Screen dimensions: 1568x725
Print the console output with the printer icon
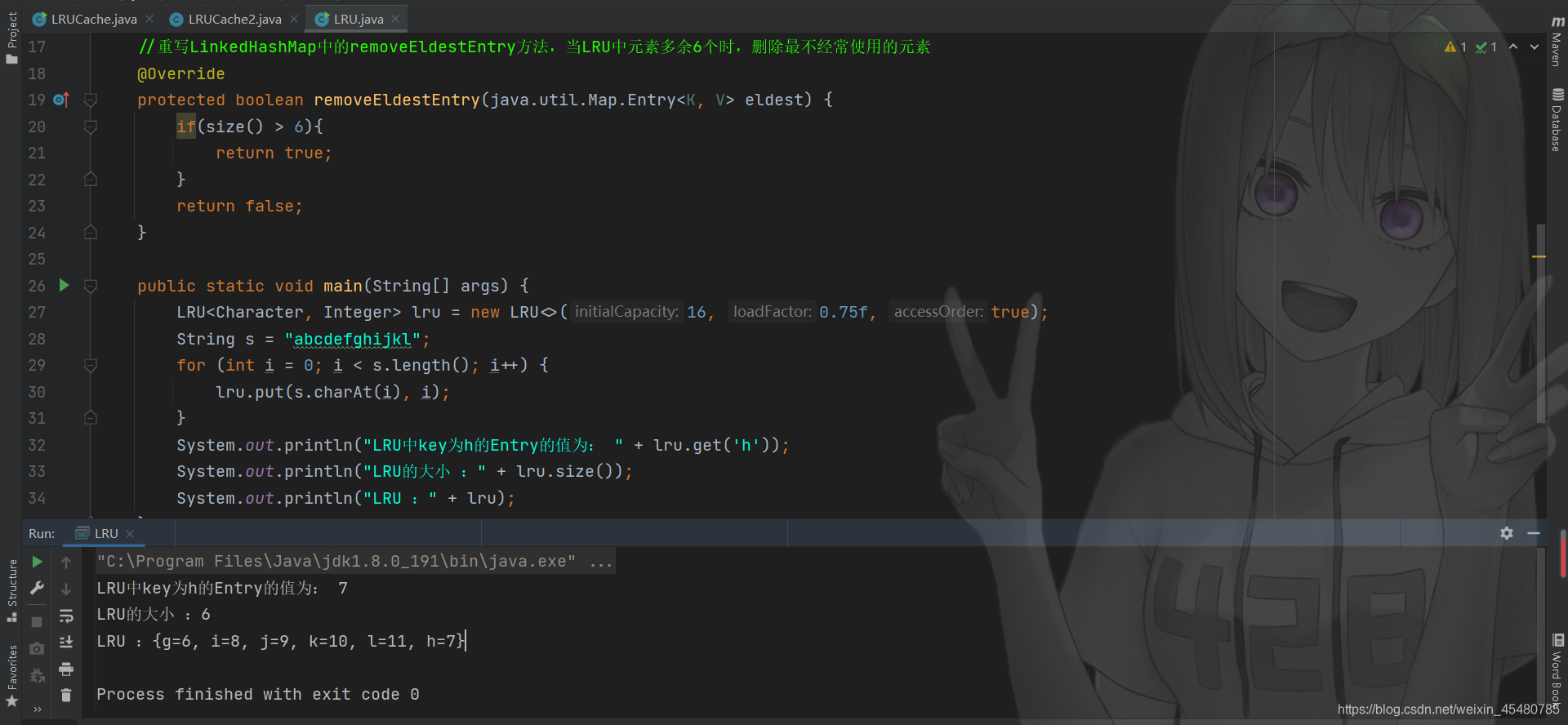[66, 669]
